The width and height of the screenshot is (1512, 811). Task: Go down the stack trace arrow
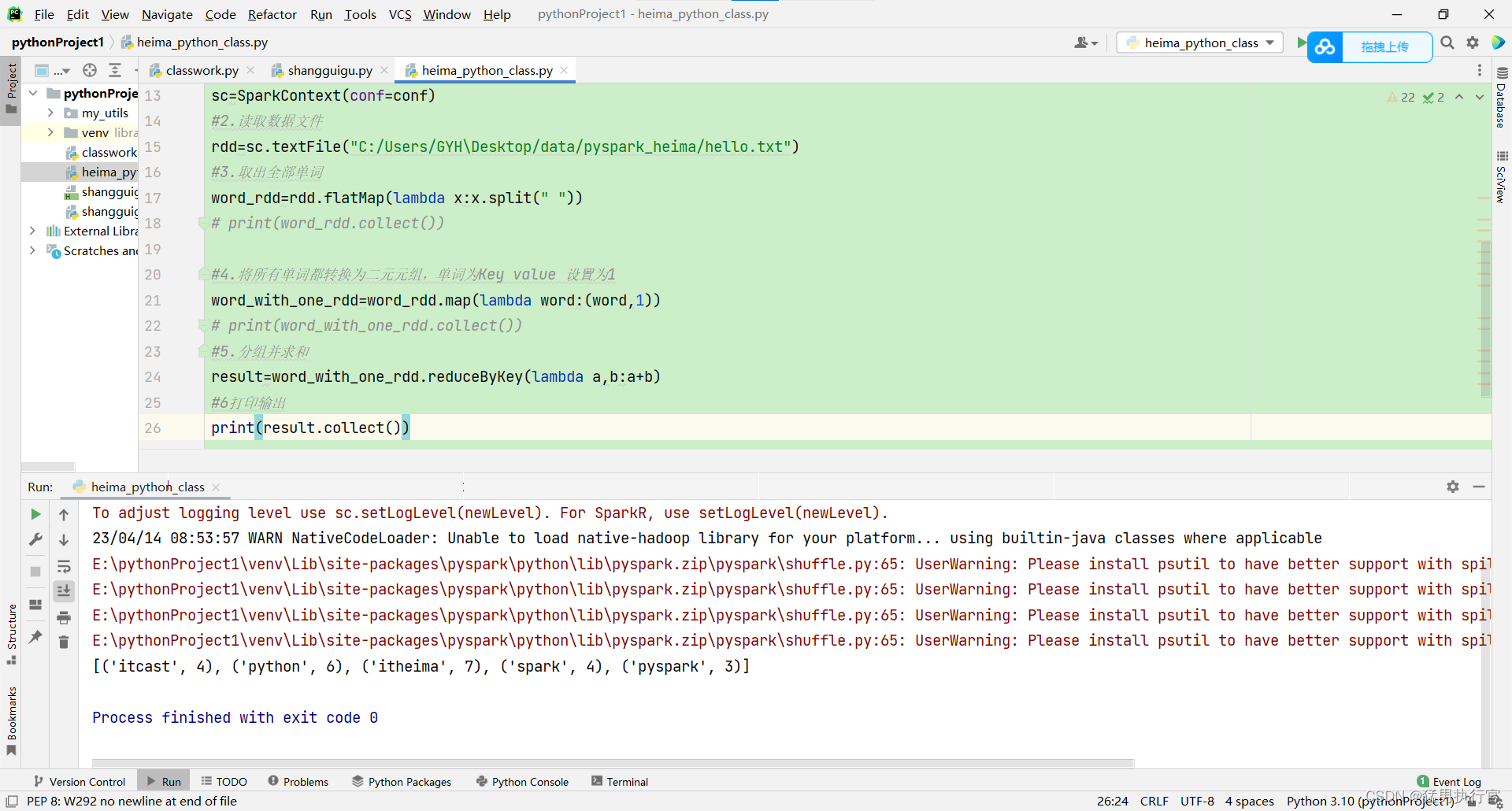click(64, 540)
